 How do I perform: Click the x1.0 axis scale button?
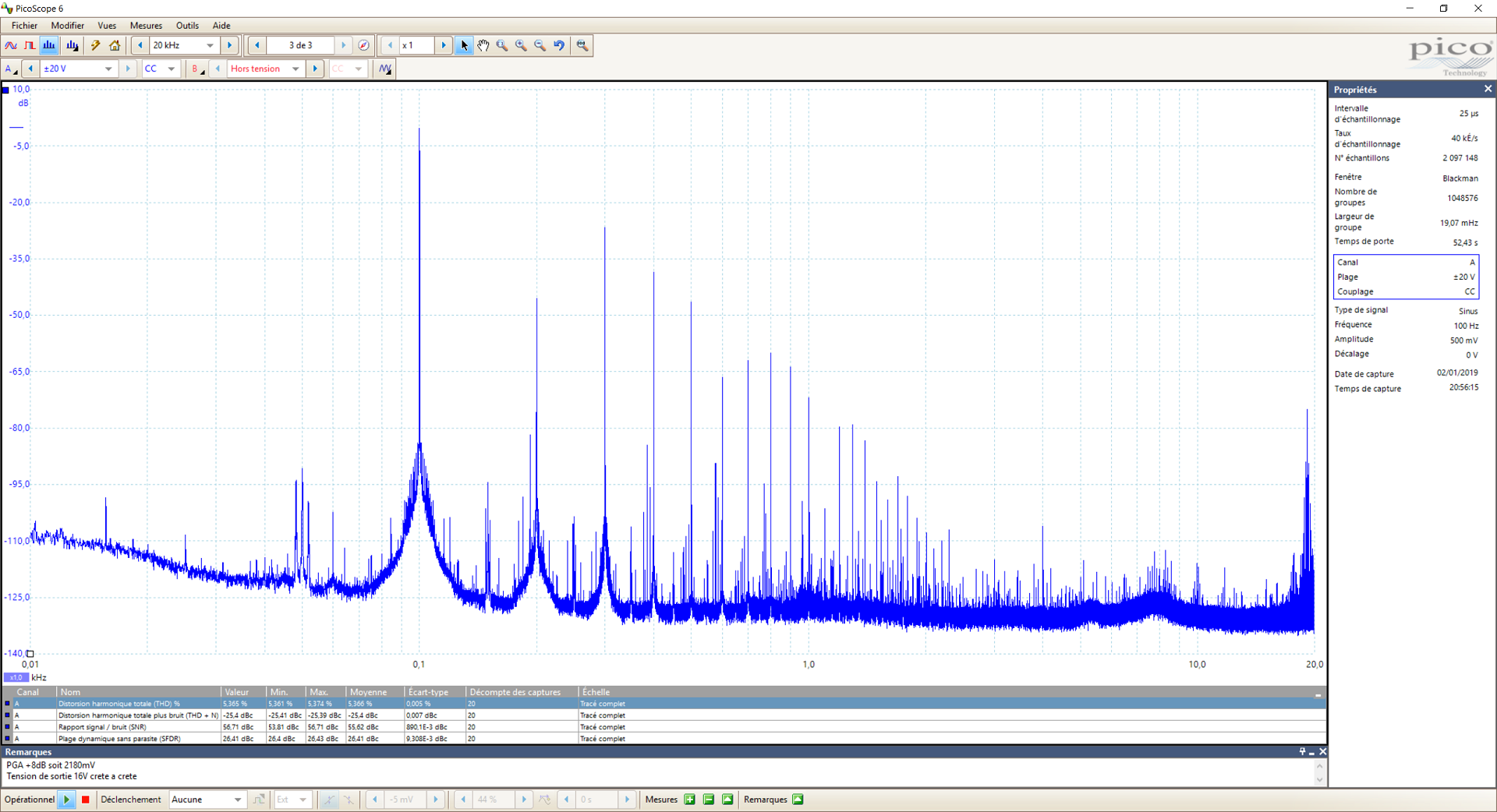tap(16, 678)
